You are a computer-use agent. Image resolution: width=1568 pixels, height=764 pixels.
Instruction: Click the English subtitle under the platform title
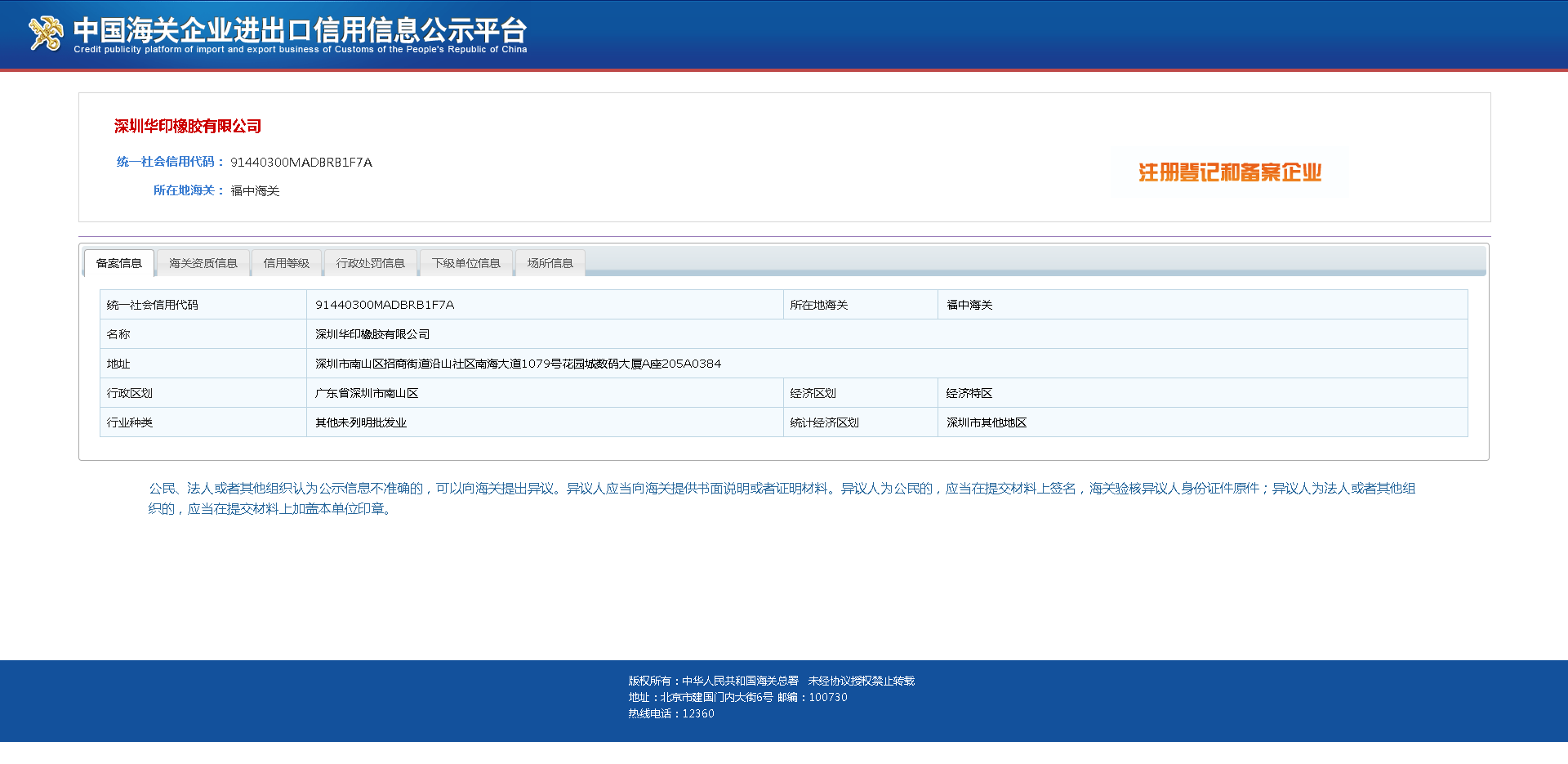301,49
